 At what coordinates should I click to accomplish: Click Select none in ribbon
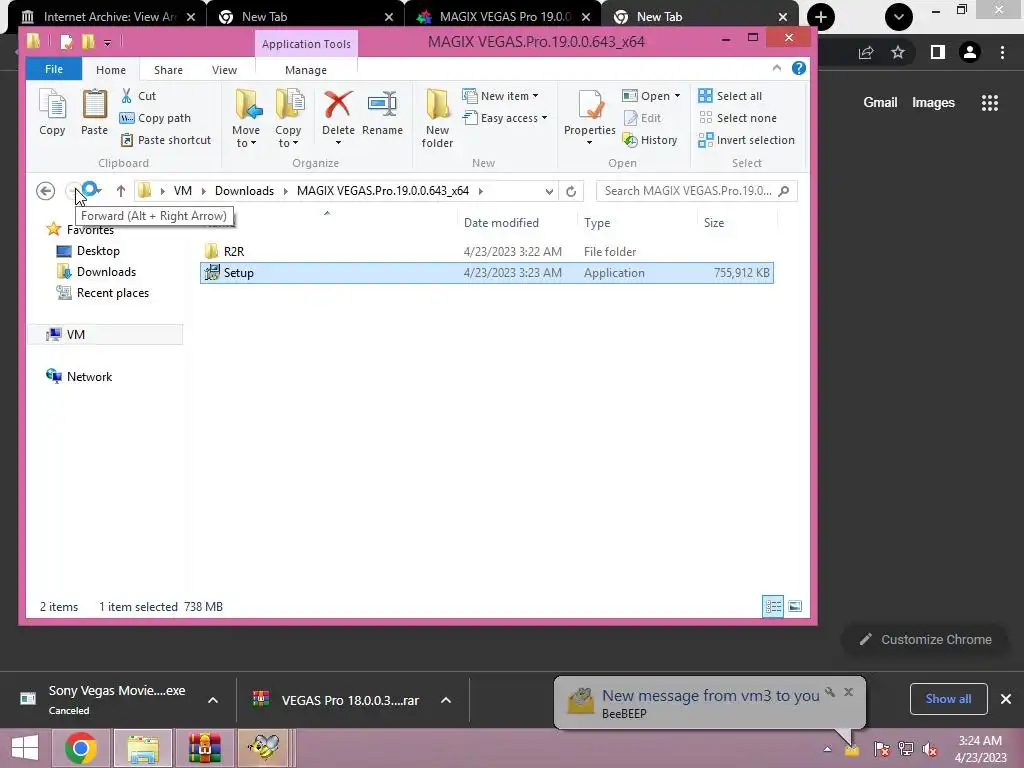738,118
